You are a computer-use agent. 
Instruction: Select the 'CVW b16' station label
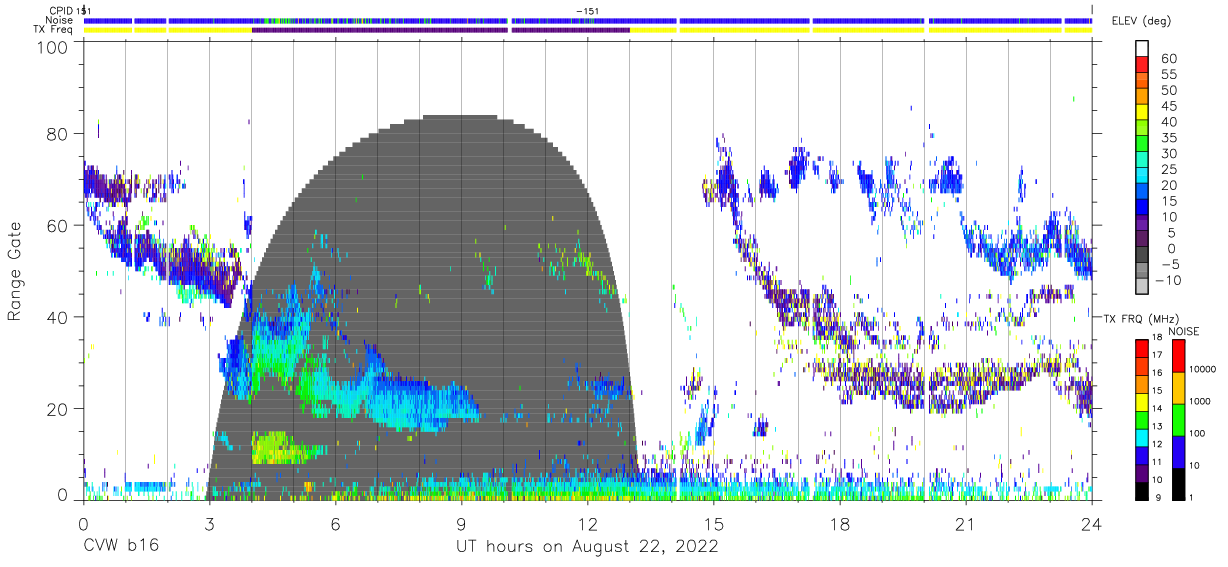120,546
